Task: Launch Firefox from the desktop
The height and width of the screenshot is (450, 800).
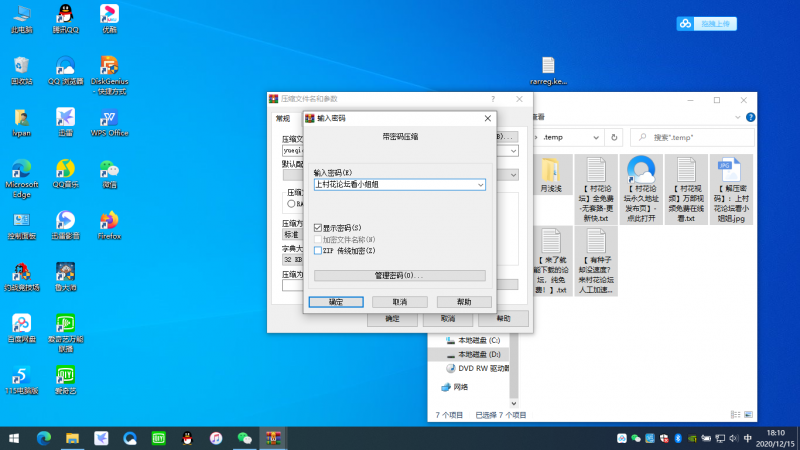Action: 109,226
